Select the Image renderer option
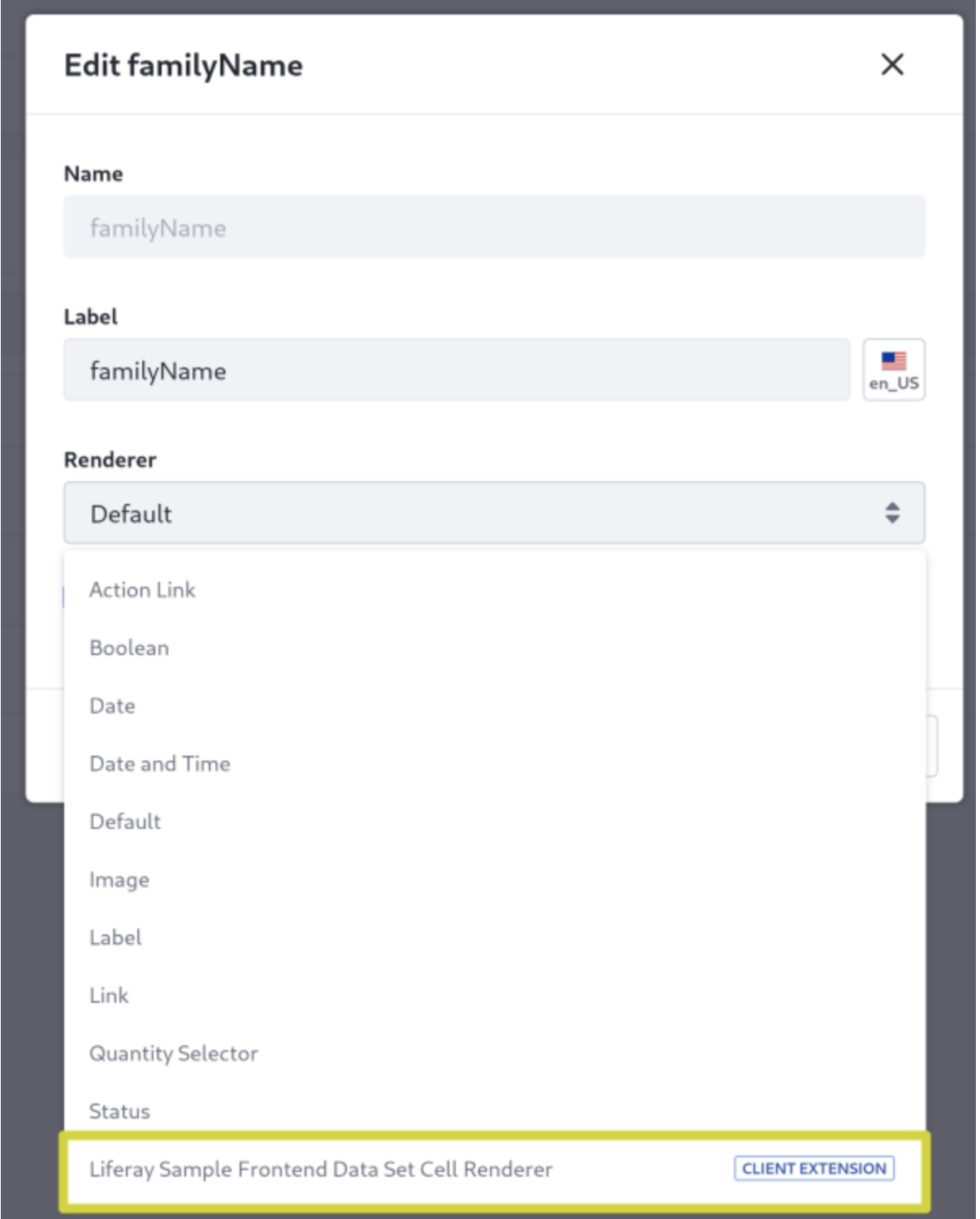The image size is (980, 1219). coord(119,880)
